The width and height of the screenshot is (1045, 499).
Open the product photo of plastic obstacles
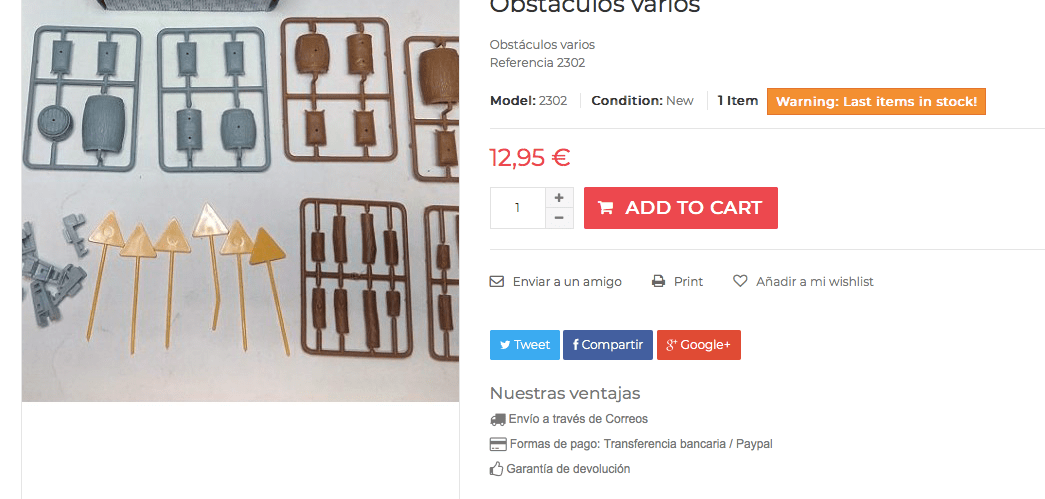click(241, 200)
